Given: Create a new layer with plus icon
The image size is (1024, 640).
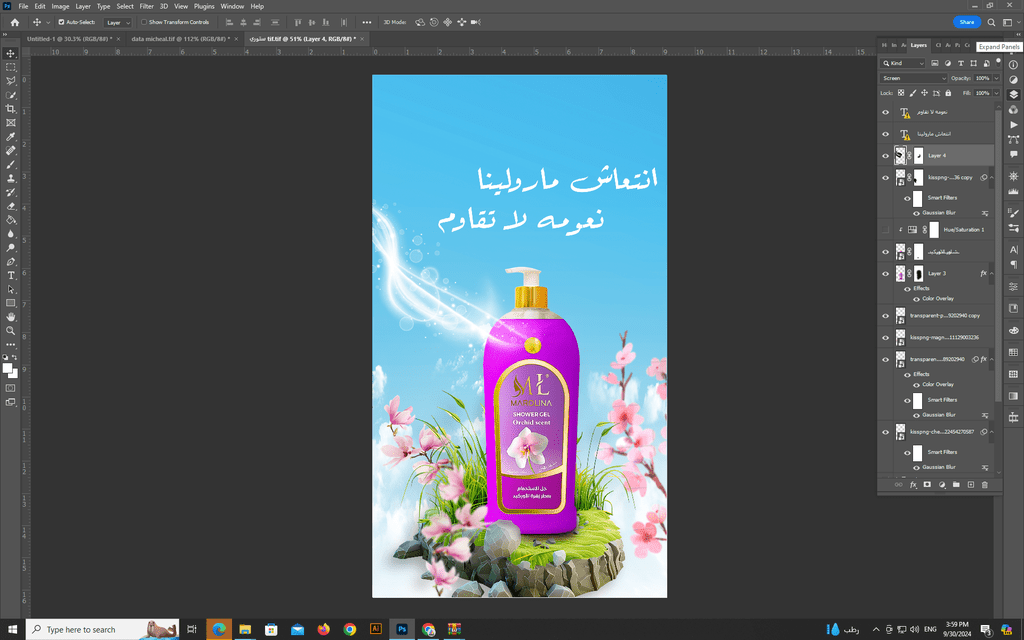Looking at the screenshot, I should pyautogui.click(x=970, y=485).
